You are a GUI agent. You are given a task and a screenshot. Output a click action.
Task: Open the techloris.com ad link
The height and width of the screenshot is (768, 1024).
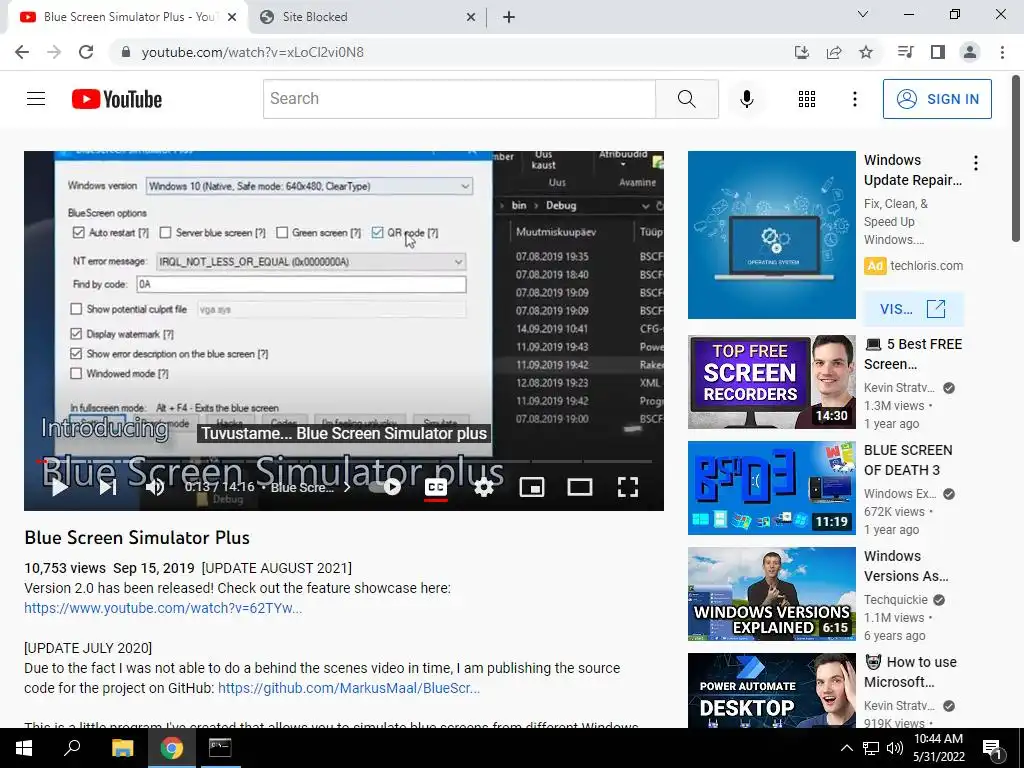point(927,266)
